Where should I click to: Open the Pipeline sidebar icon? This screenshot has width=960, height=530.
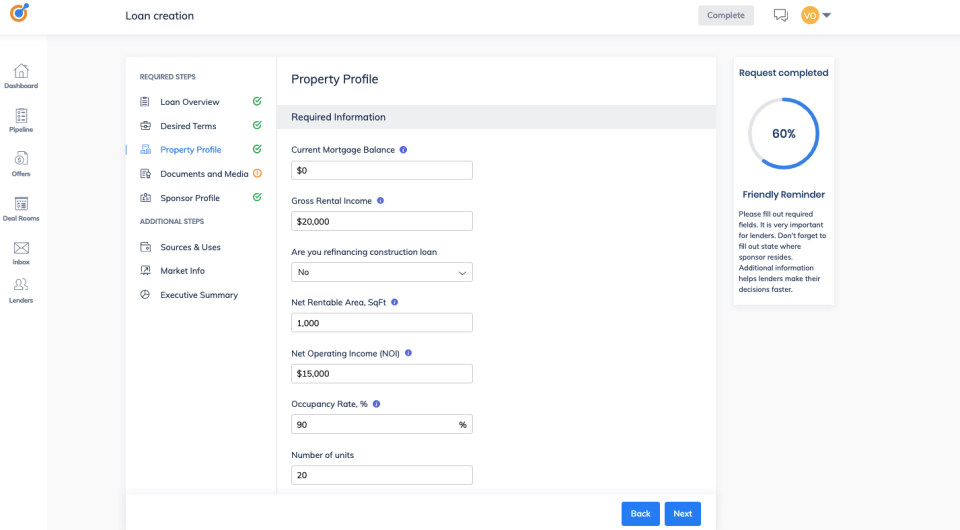(21, 121)
